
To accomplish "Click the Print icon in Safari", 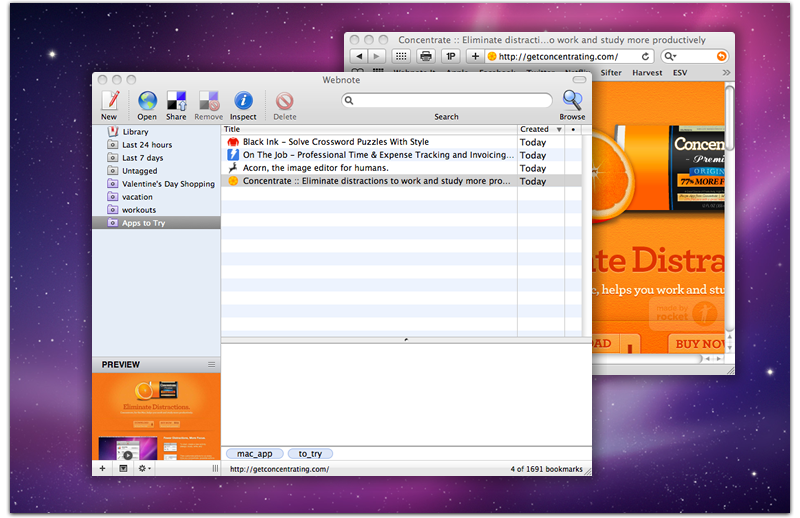I will pos(426,56).
